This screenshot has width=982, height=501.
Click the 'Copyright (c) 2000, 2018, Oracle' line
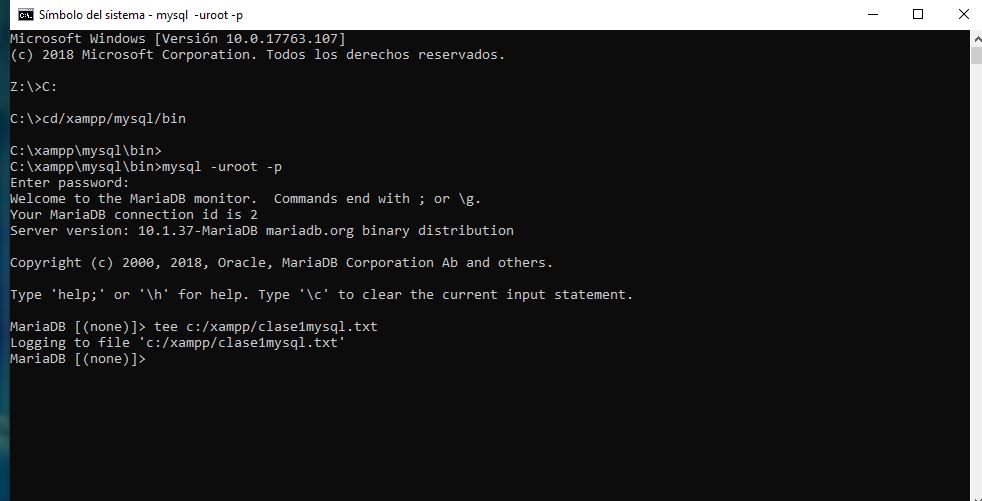coord(281,263)
